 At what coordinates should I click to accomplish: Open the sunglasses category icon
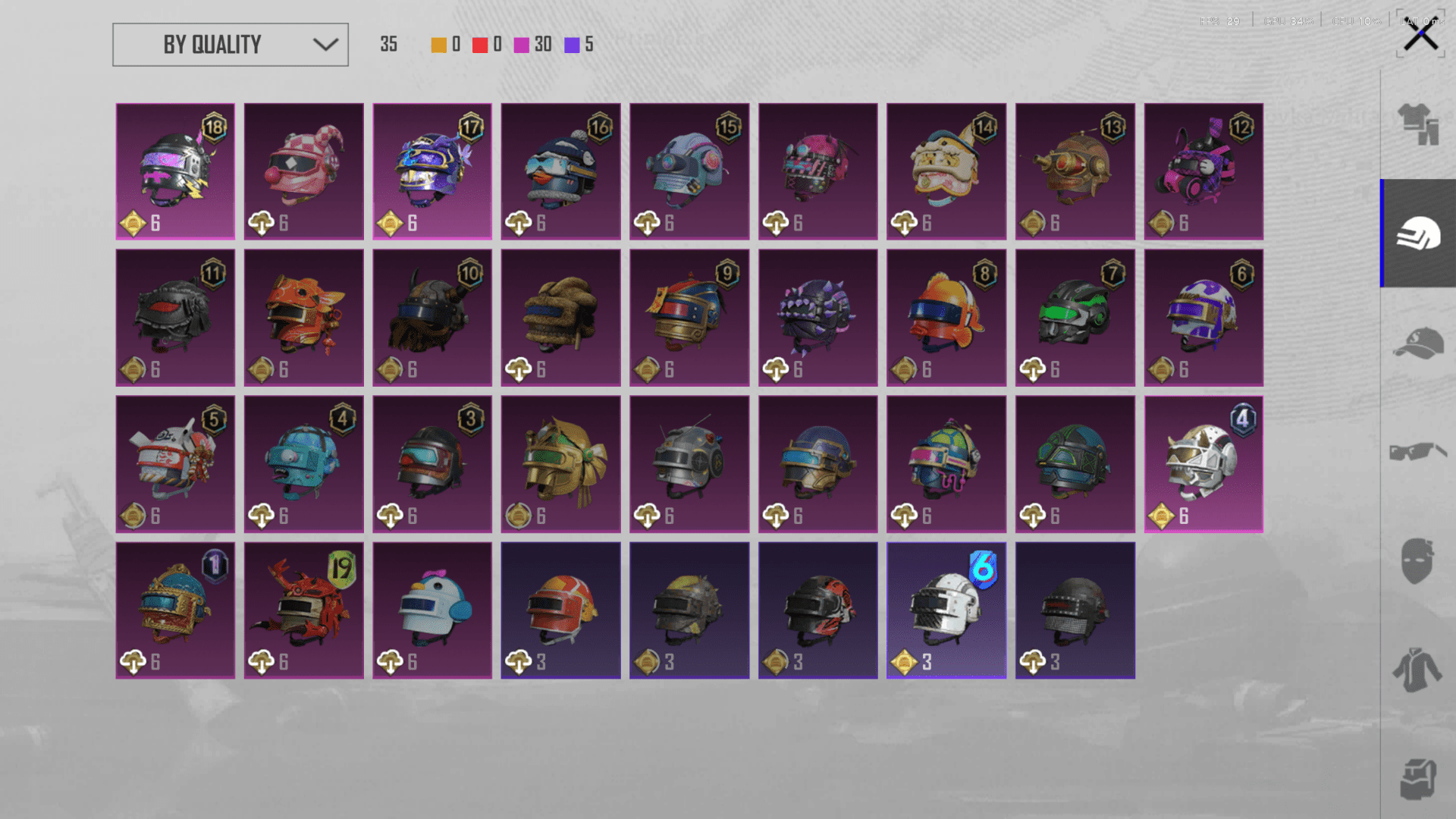pos(1417,452)
